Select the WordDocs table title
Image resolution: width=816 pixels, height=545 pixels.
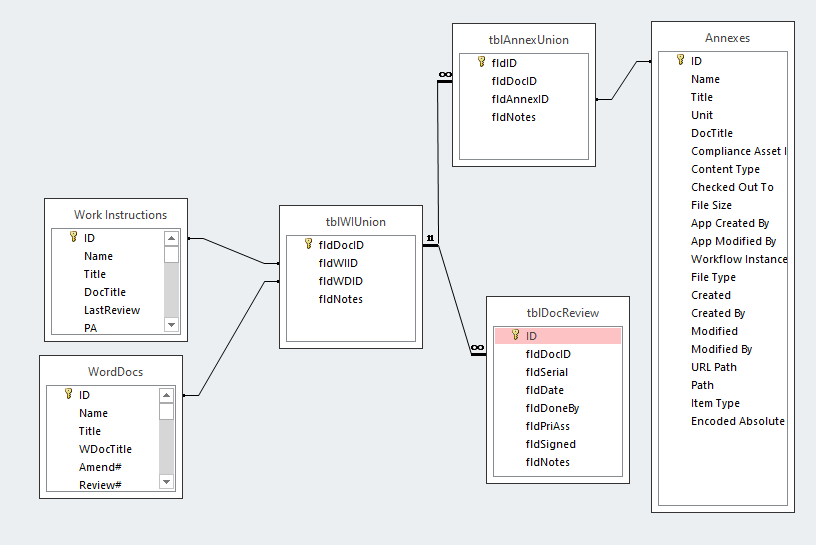pyautogui.click(x=115, y=372)
